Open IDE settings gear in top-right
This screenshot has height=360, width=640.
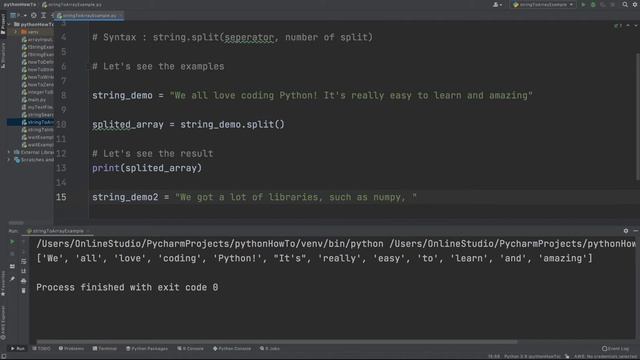click(x=635, y=4)
